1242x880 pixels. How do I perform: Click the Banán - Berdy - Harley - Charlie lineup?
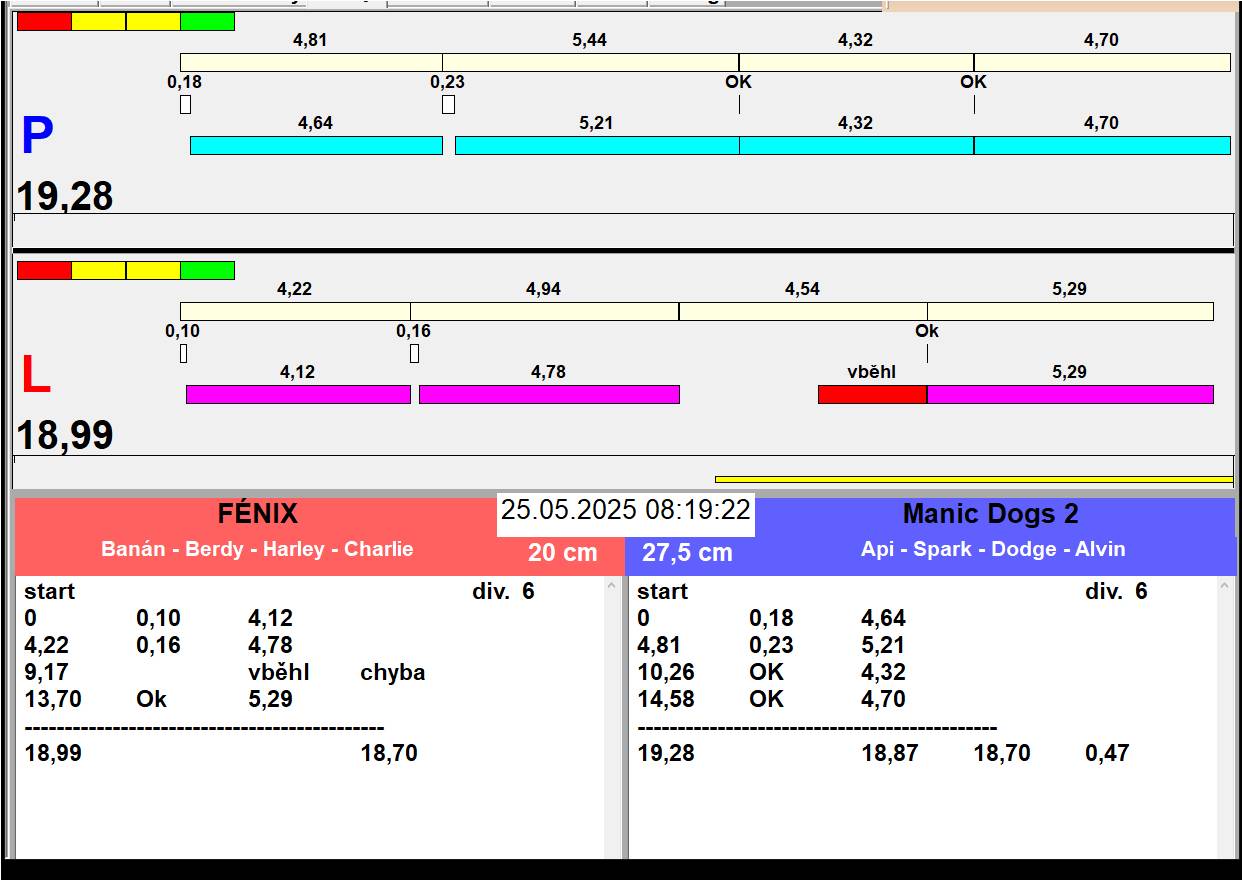point(257,549)
